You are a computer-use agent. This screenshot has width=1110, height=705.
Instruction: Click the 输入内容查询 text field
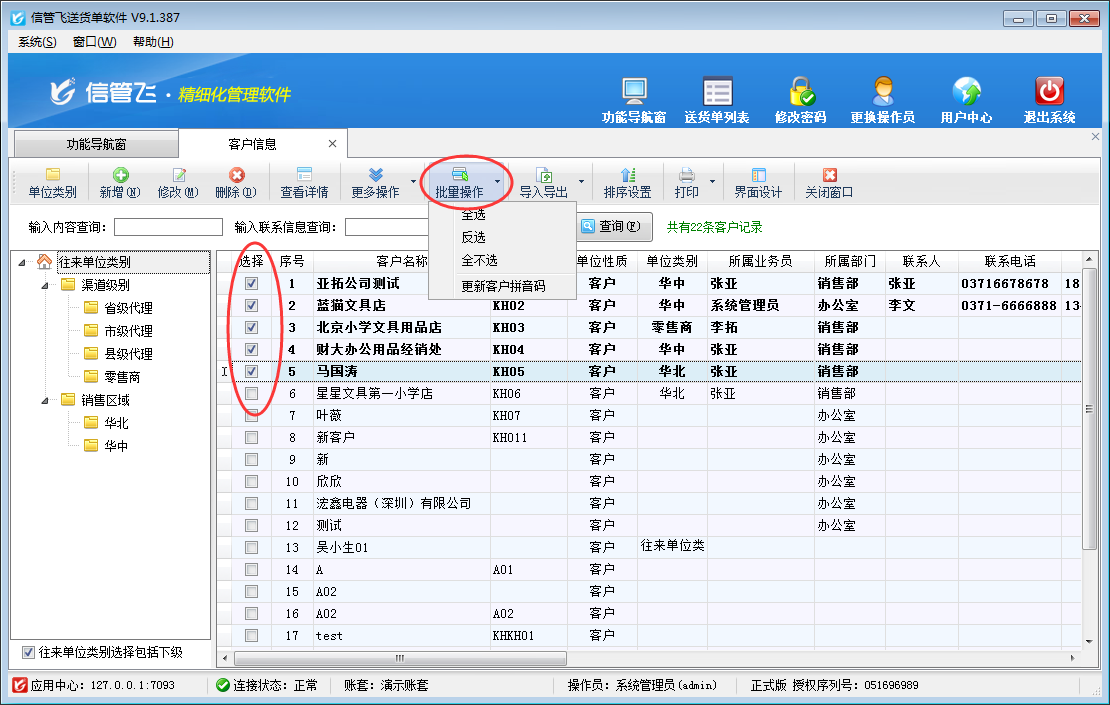(168, 227)
